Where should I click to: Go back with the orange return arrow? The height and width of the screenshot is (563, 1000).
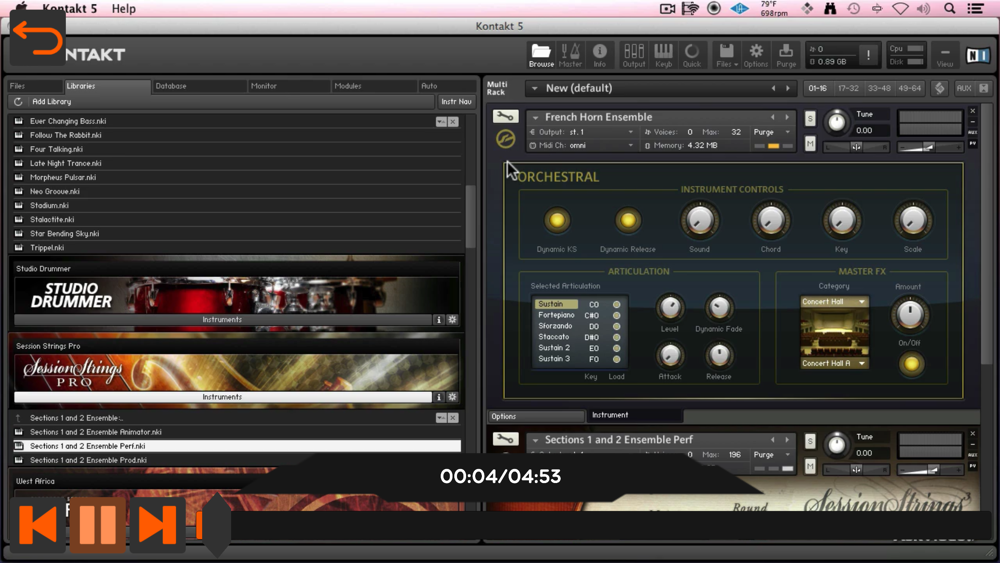[x=37, y=38]
